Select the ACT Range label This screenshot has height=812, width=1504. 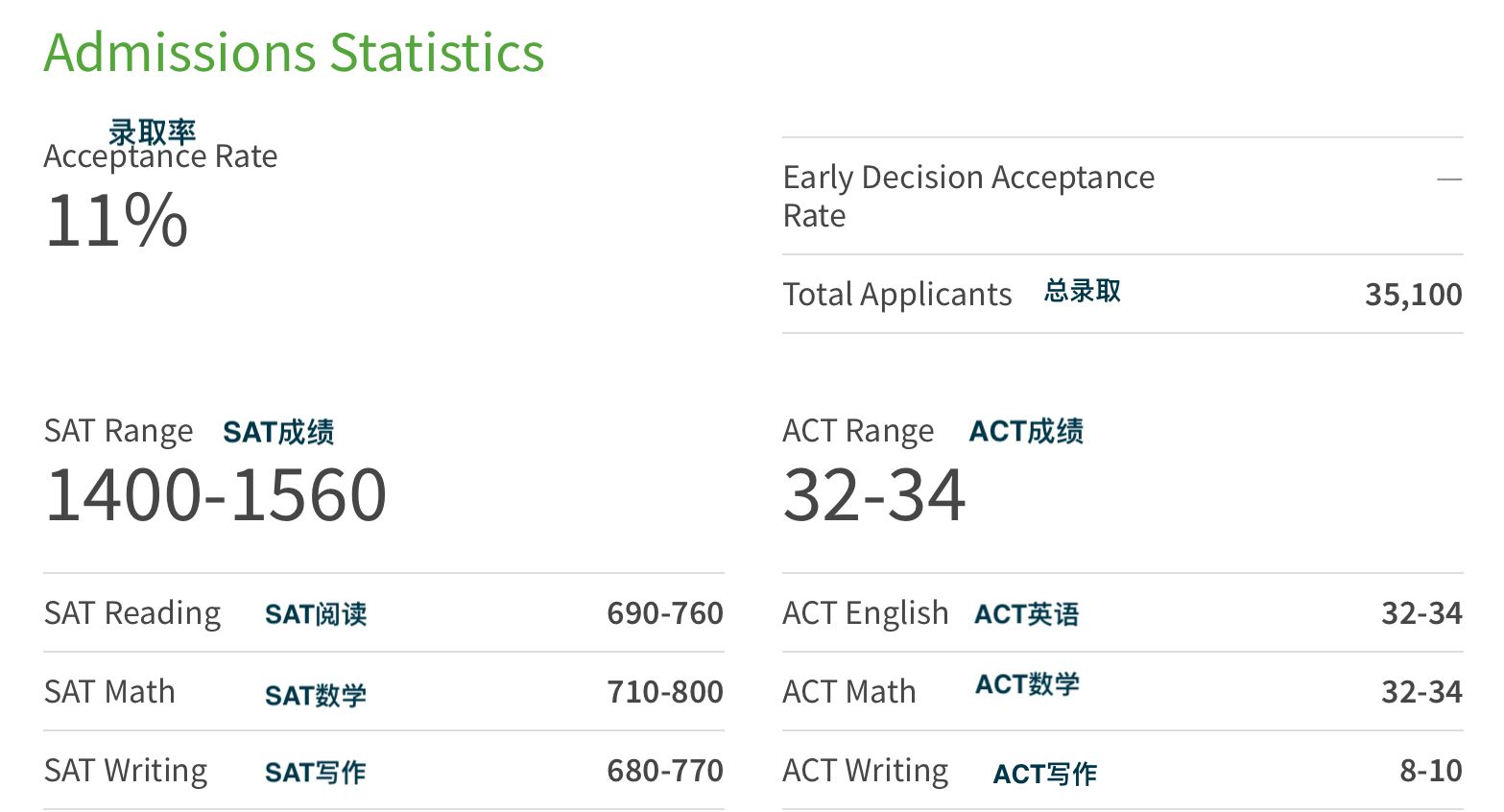point(858,431)
